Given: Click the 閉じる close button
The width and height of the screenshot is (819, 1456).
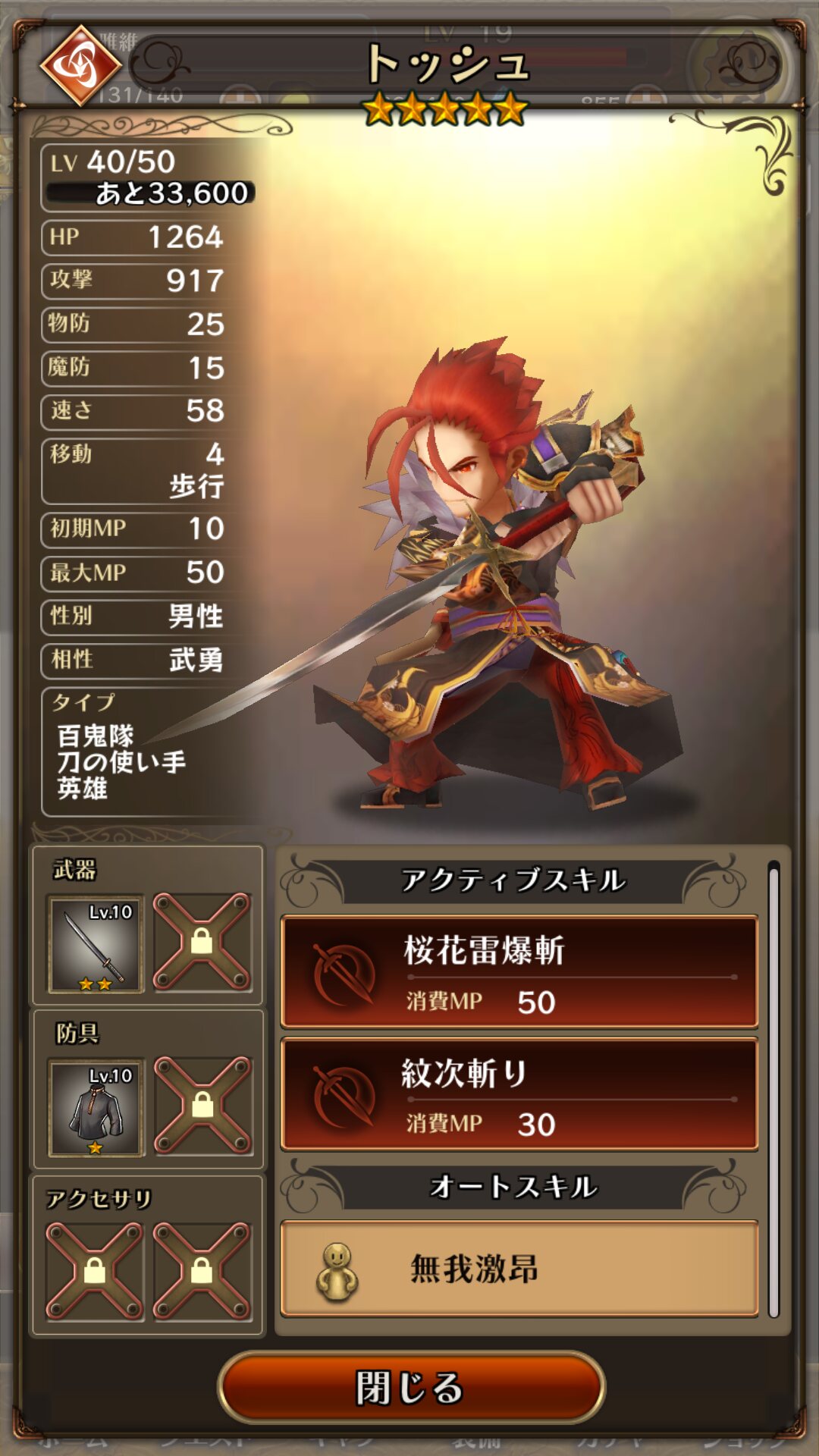Looking at the screenshot, I should tap(411, 1387).
